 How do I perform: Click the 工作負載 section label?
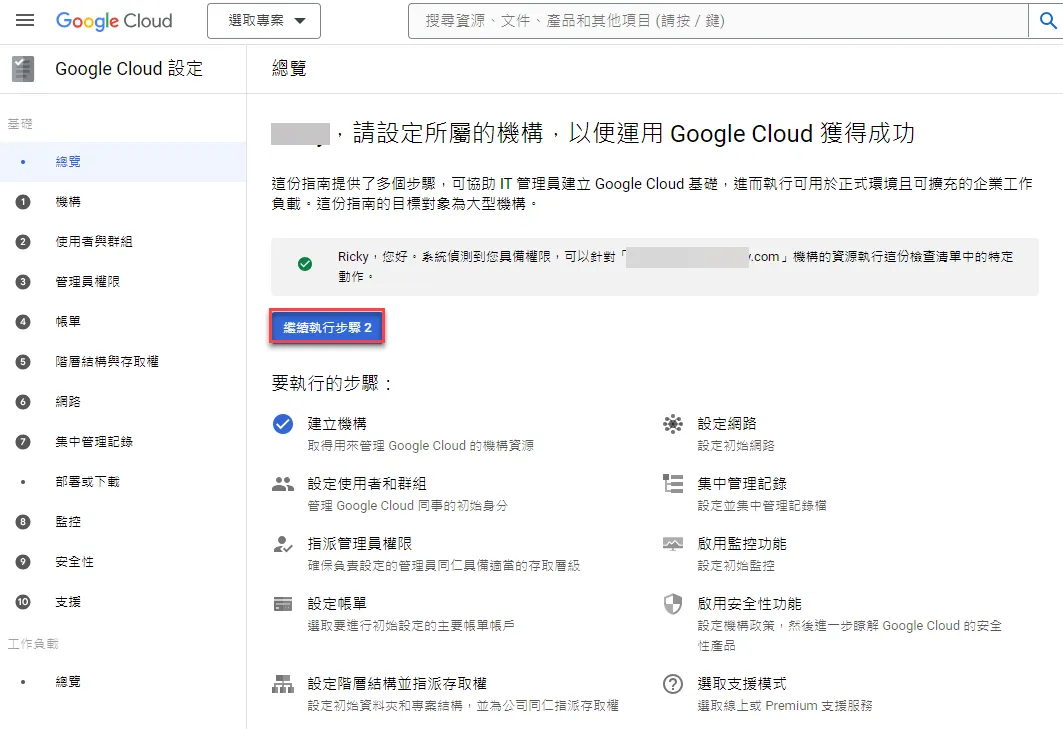[x=33, y=644]
